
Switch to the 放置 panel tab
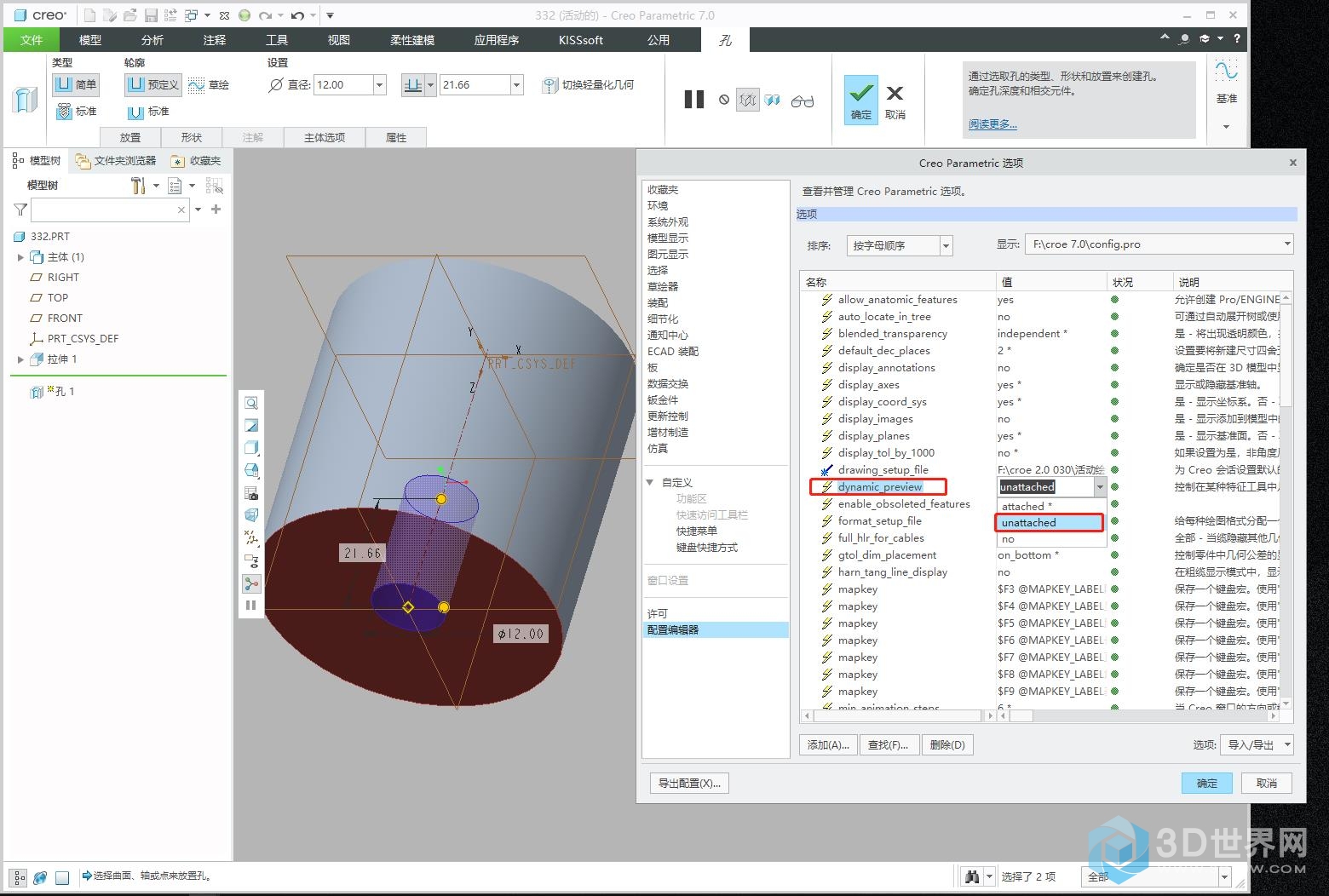tap(130, 137)
